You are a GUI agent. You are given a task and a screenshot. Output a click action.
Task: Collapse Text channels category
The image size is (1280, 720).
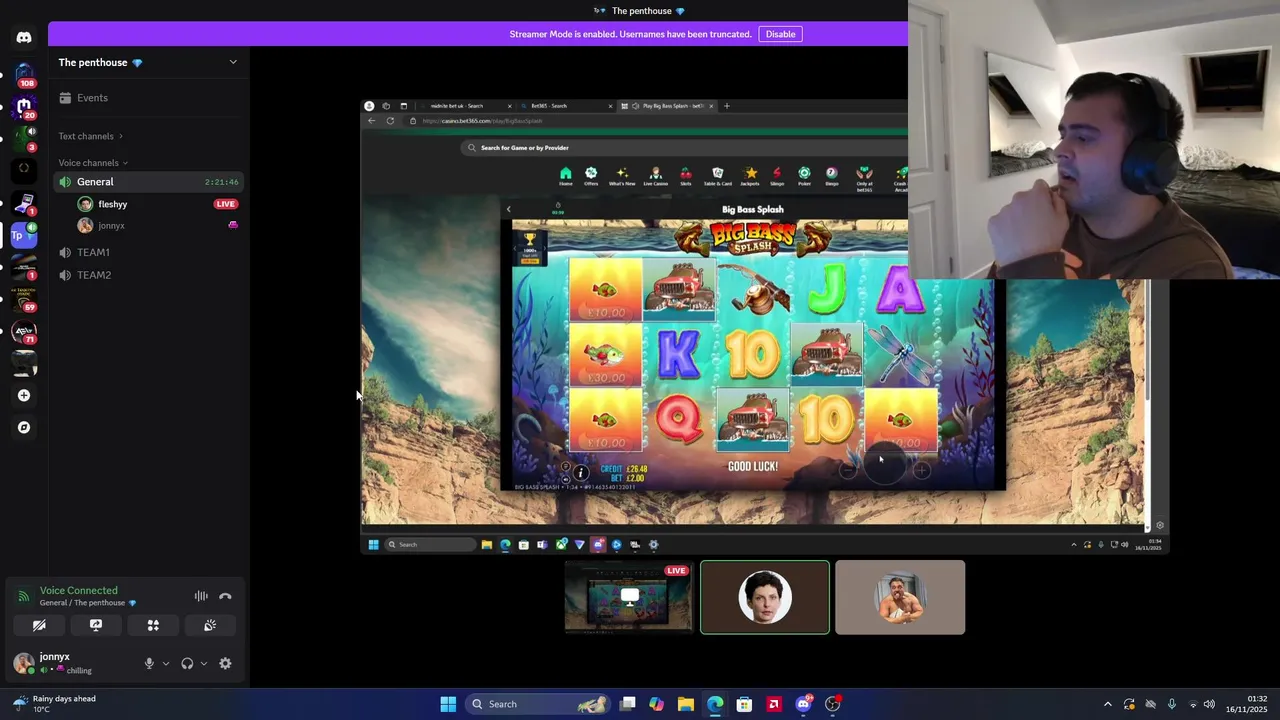pyautogui.click(x=90, y=136)
